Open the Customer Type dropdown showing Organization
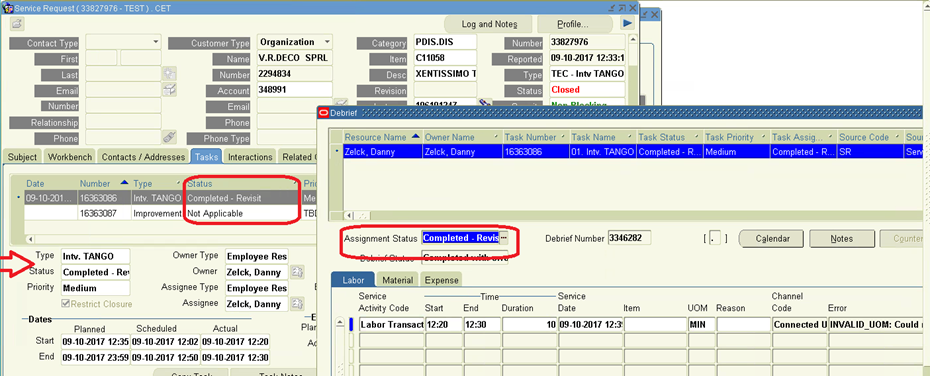Screen dimensions: 930x376 [327, 42]
